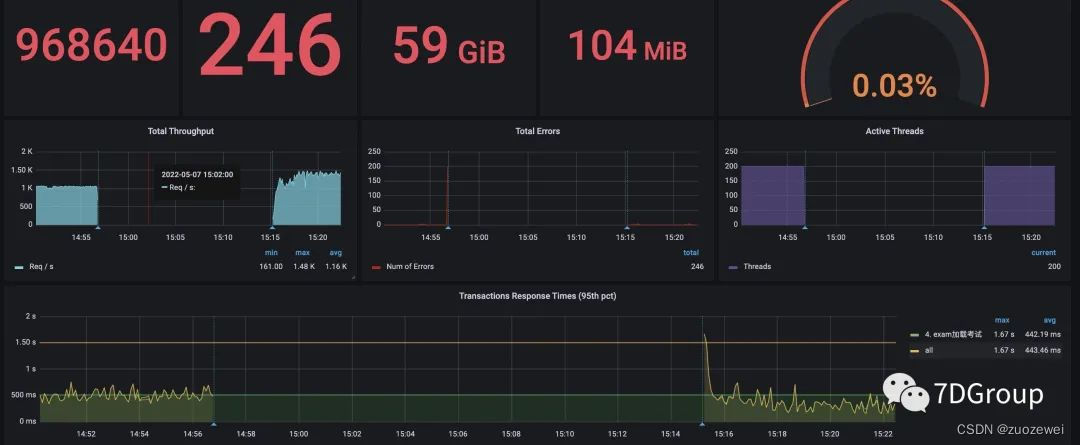Click the 1.16 K avg value

(336, 267)
